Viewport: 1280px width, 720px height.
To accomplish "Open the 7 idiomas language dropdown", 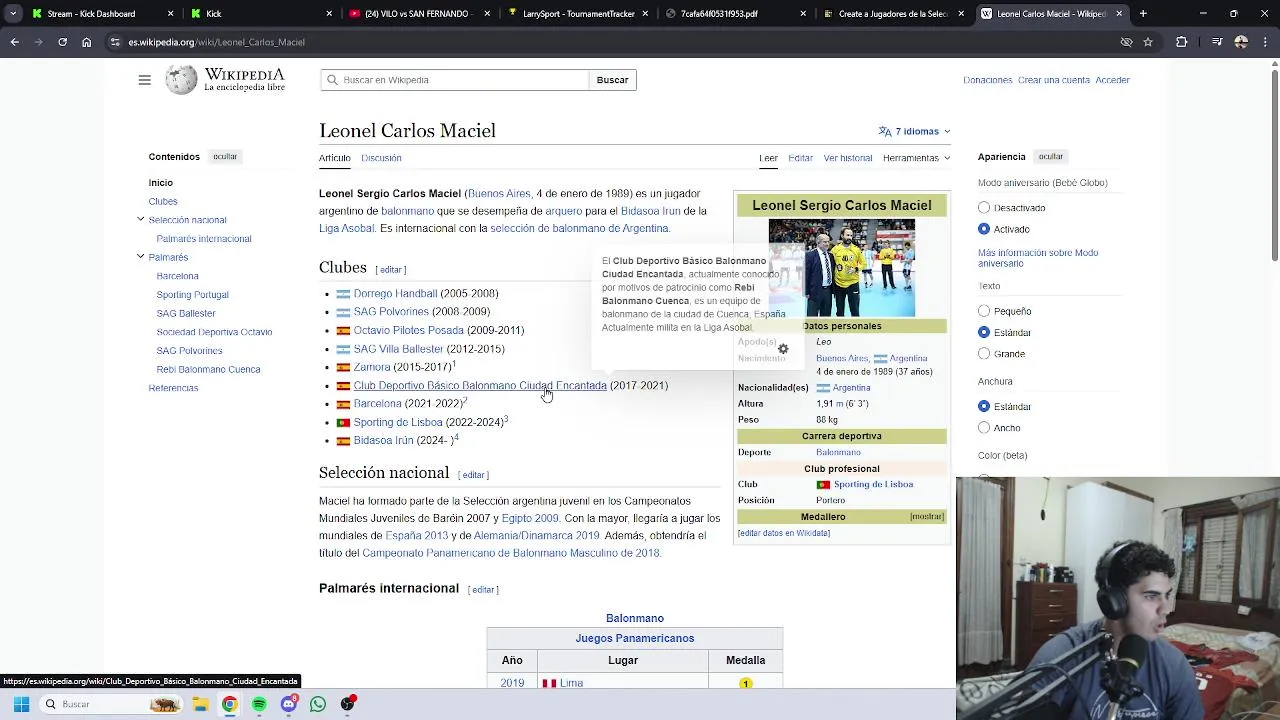I will point(914,131).
